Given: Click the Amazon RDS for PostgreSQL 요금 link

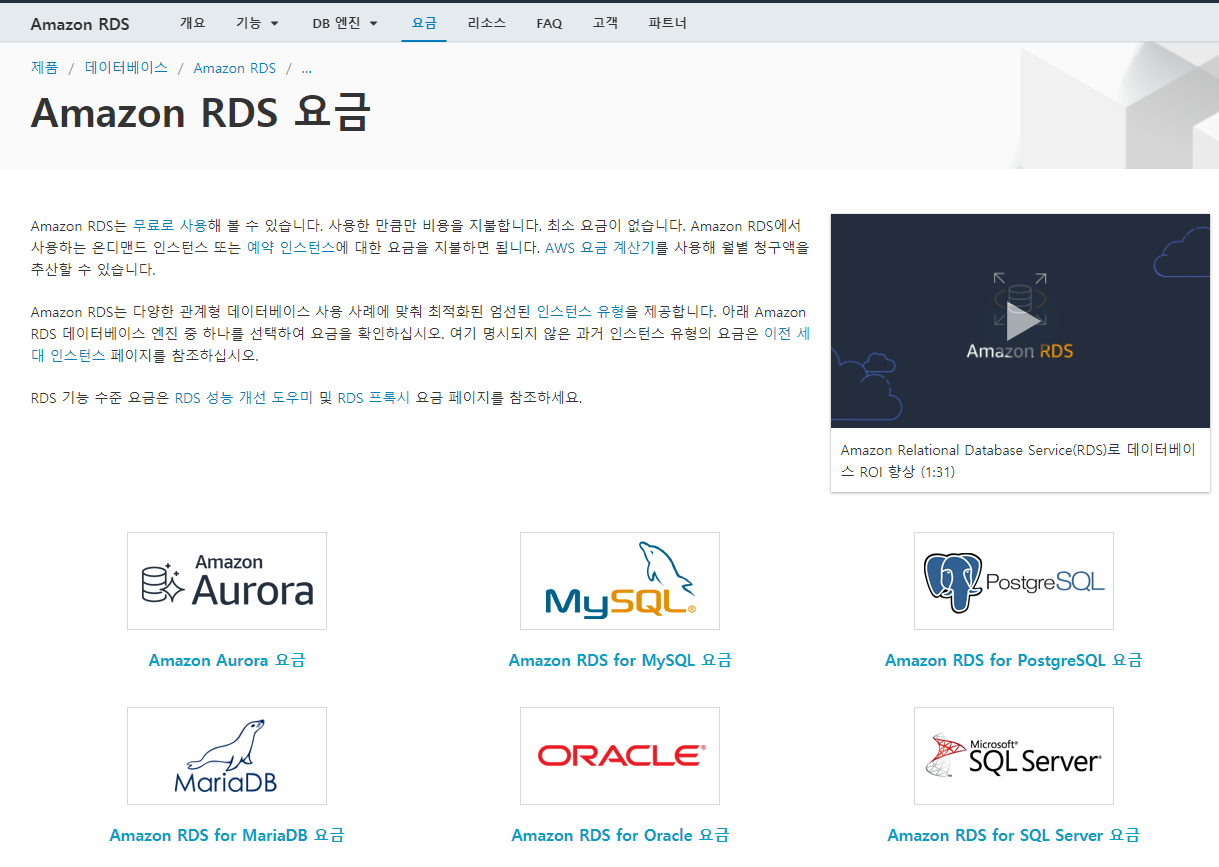Looking at the screenshot, I should (1013, 660).
